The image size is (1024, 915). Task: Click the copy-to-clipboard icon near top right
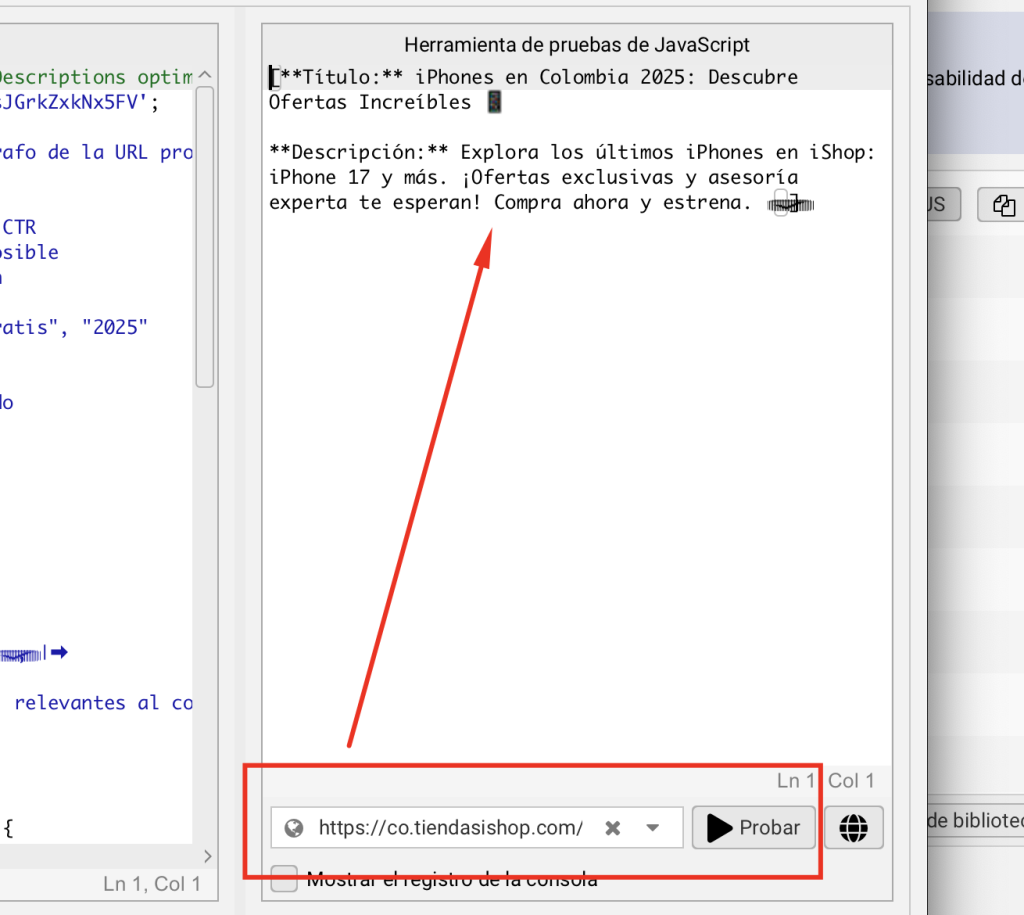pyautogui.click(x=1003, y=204)
